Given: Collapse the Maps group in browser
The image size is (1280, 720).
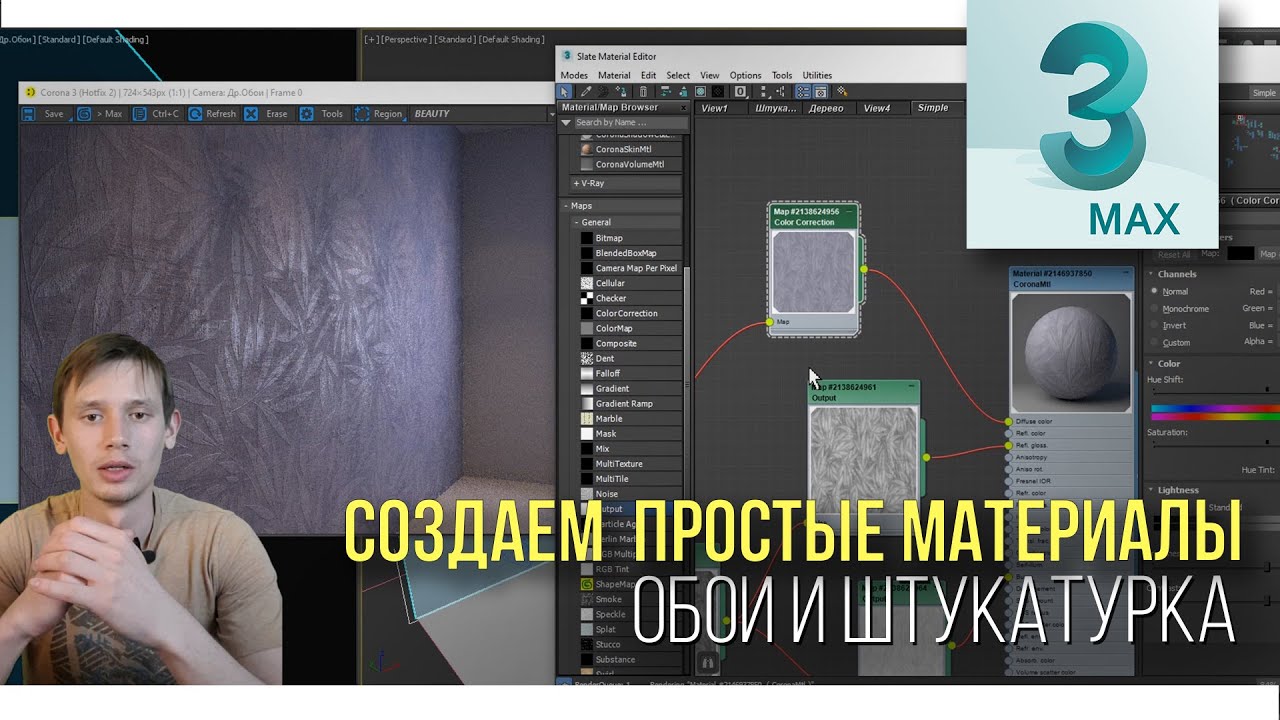Looking at the screenshot, I should tap(566, 206).
